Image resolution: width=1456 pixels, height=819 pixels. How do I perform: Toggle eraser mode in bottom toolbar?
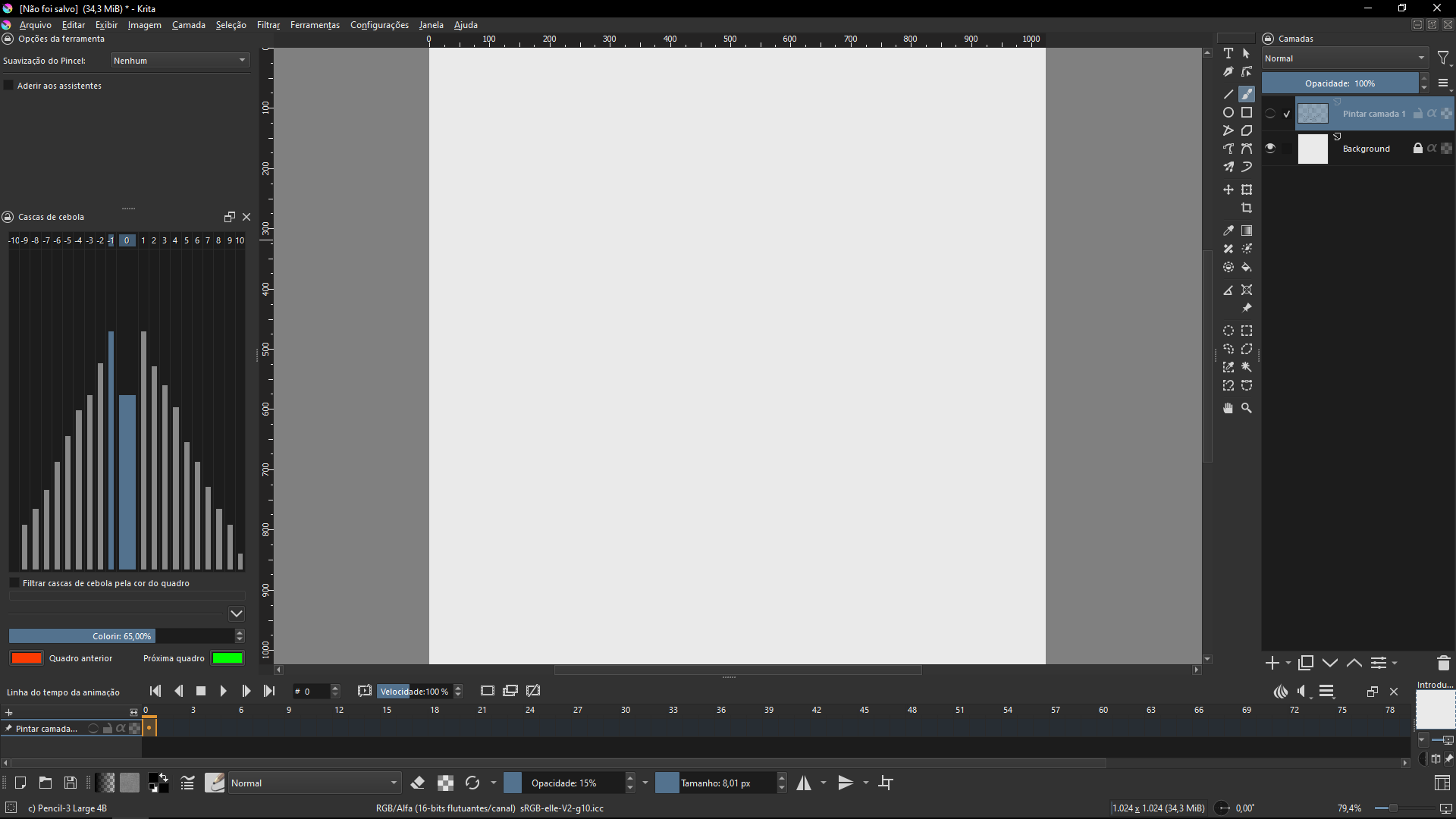pos(417,783)
